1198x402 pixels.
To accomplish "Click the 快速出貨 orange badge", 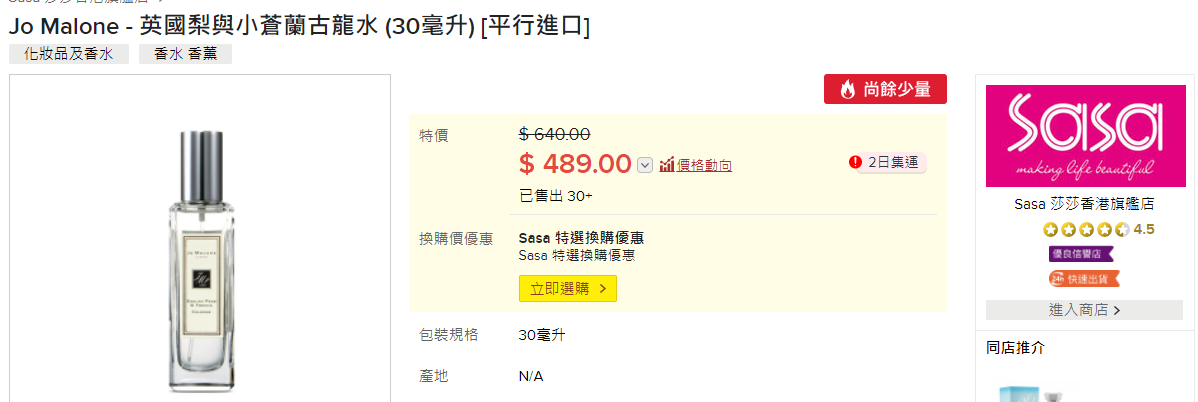I will click(x=1084, y=279).
